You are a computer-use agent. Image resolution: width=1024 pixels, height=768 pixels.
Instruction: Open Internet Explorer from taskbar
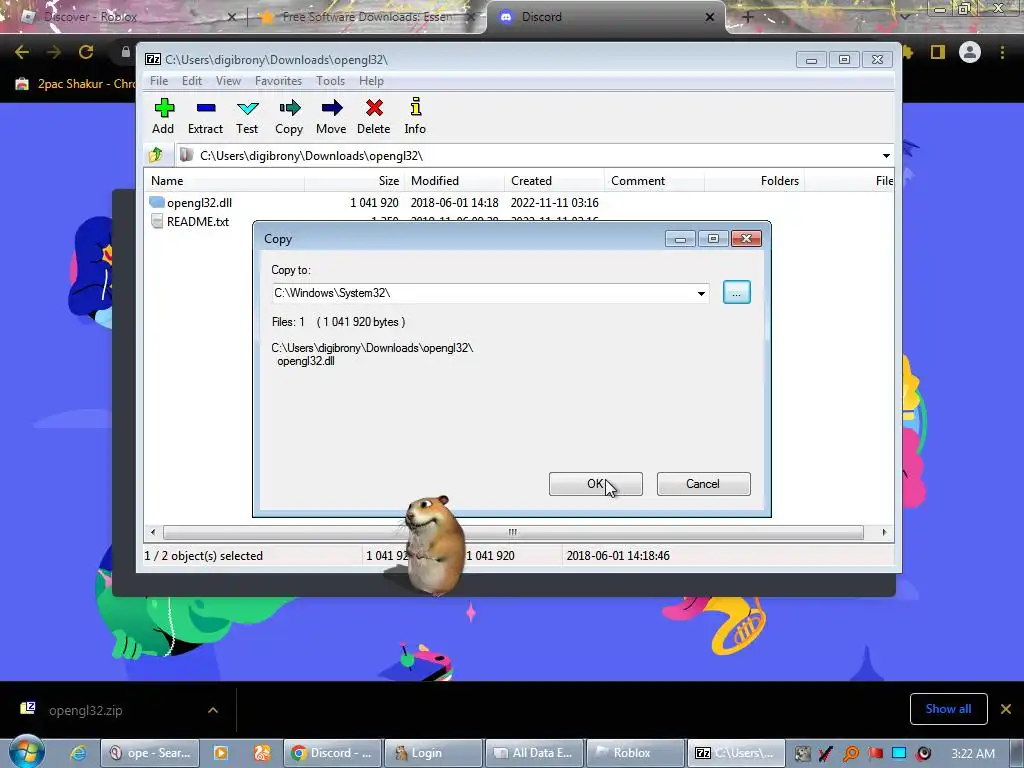[x=78, y=753]
